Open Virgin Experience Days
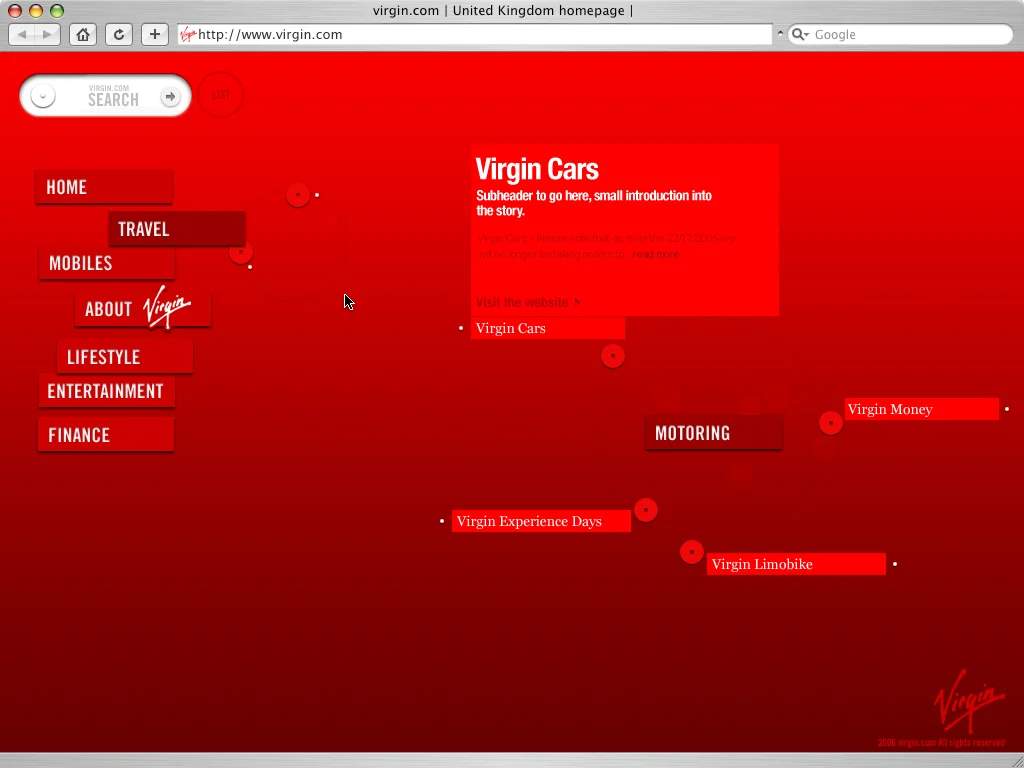The width and height of the screenshot is (1024, 768). 541,521
